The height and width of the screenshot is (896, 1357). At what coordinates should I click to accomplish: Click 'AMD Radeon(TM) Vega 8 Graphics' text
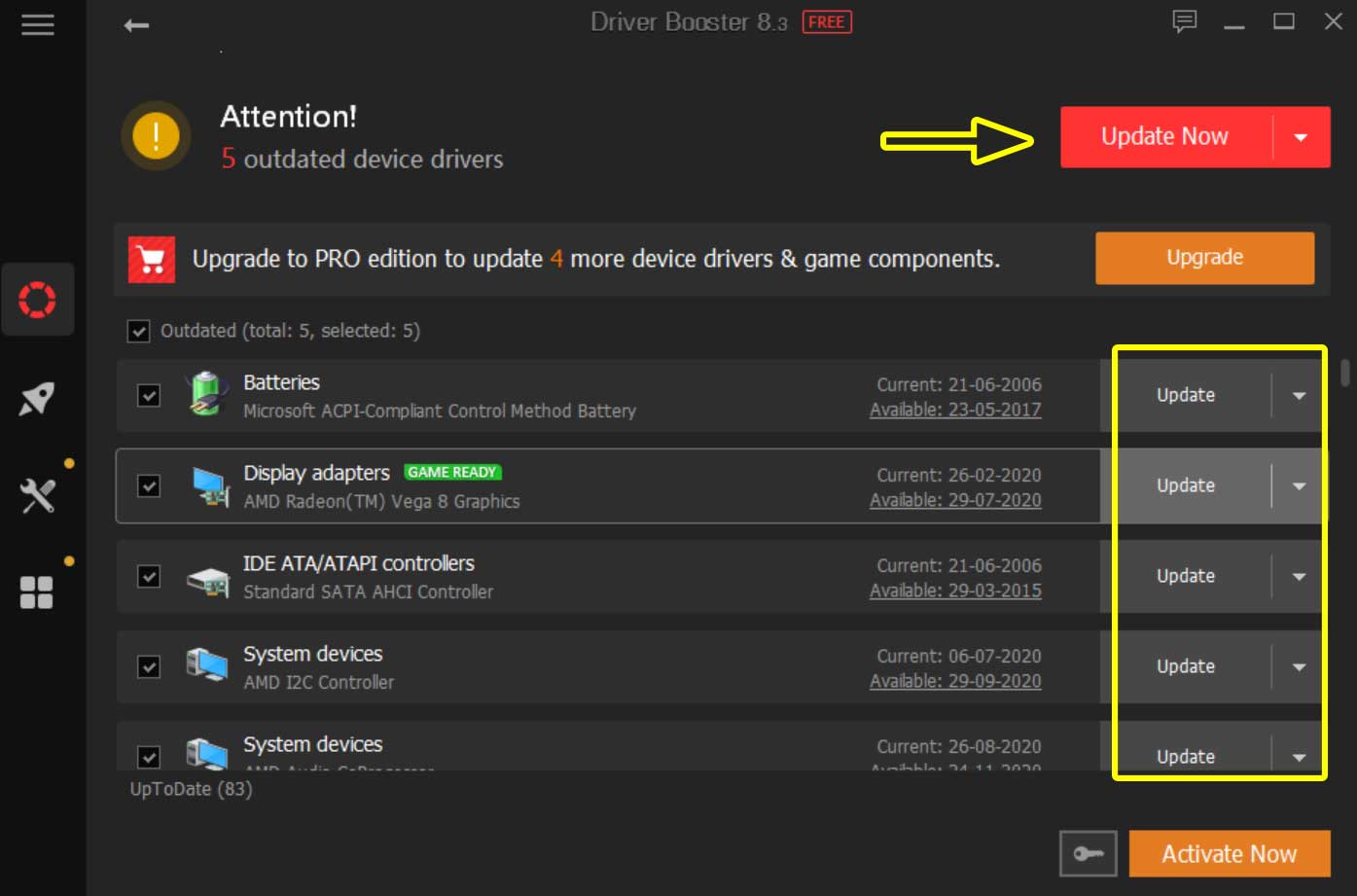(x=381, y=502)
